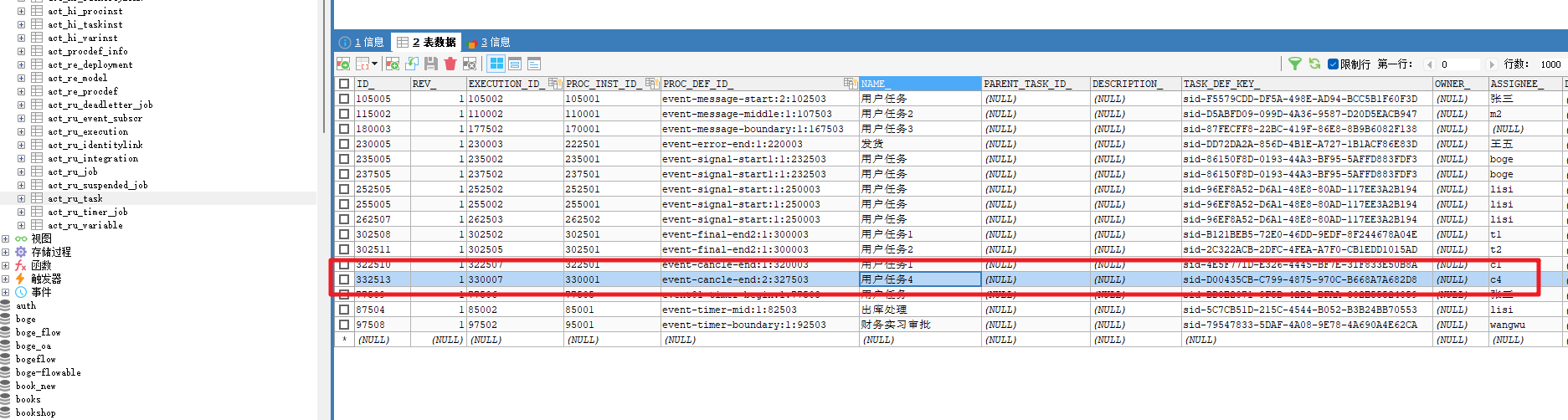1568x420 pixels.
Task: Click next page arrow beside 第一行 field
Action: (x=1491, y=64)
